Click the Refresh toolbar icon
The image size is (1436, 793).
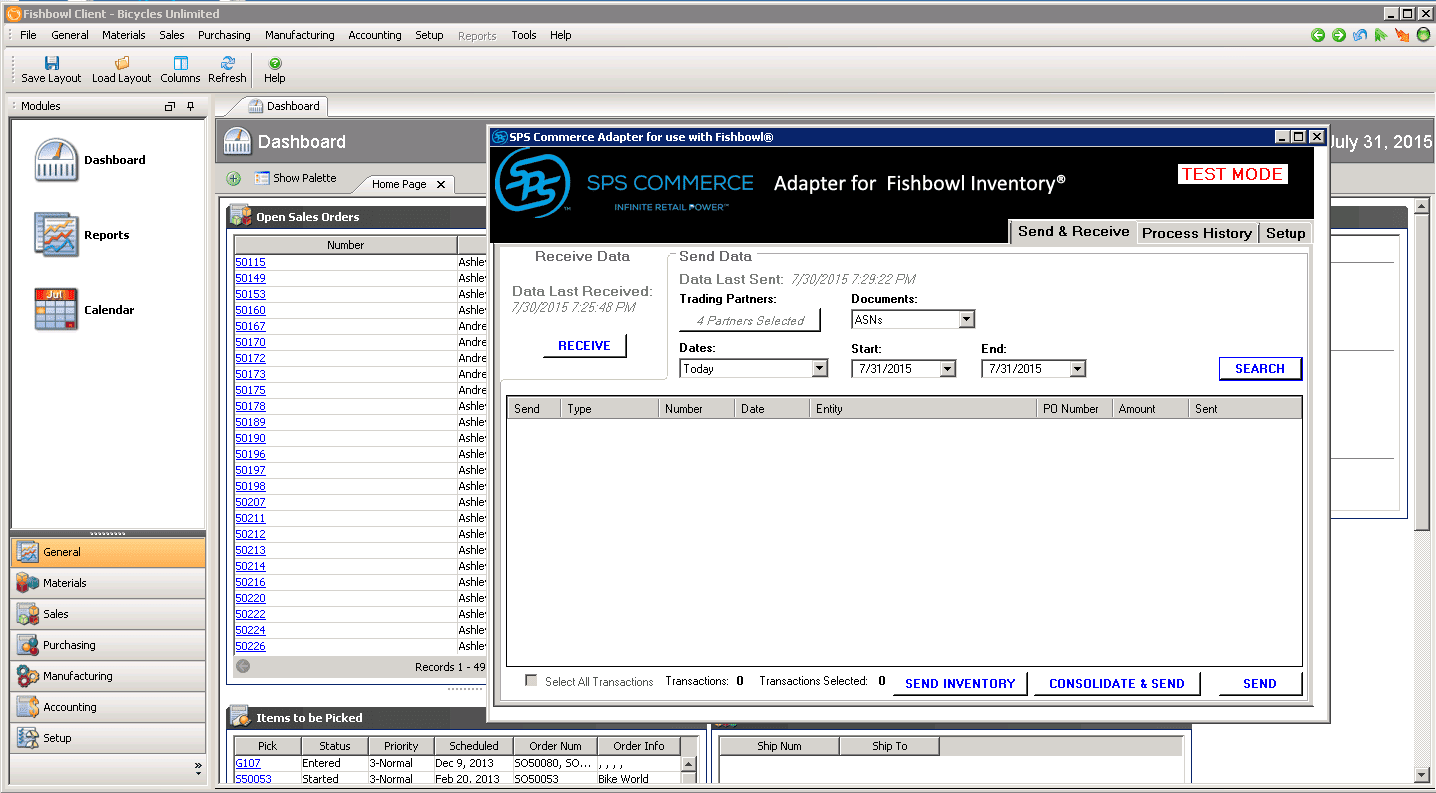[x=228, y=63]
